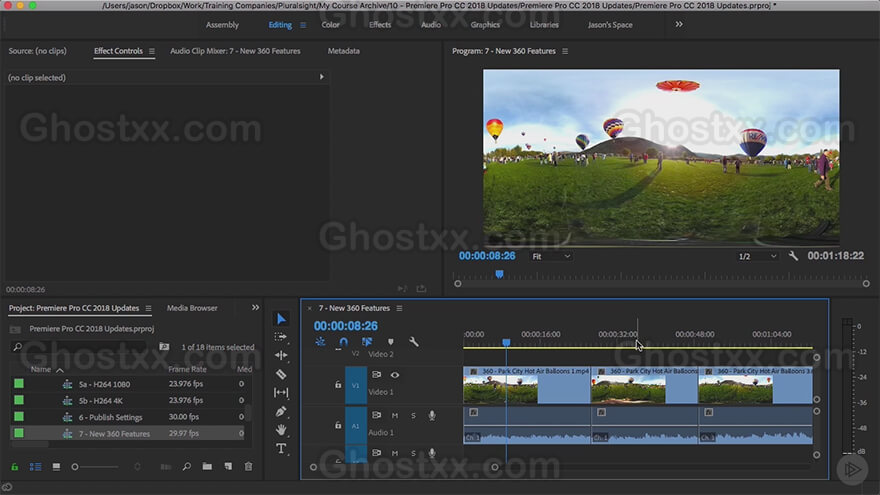Solo the Audio 1 track

(x=414, y=415)
